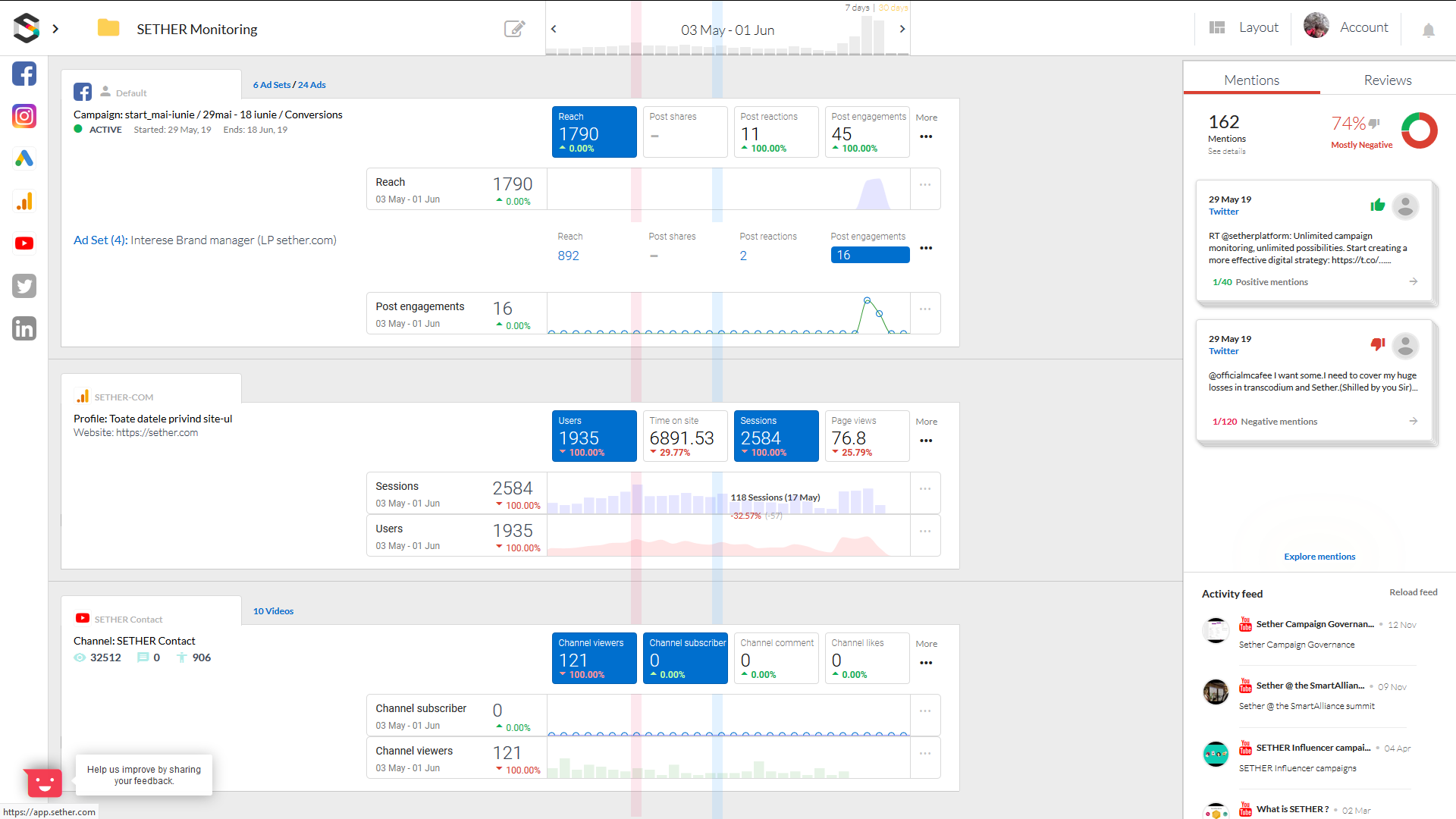
Task: Open More options for Facebook campaign metrics
Action: coord(926,136)
